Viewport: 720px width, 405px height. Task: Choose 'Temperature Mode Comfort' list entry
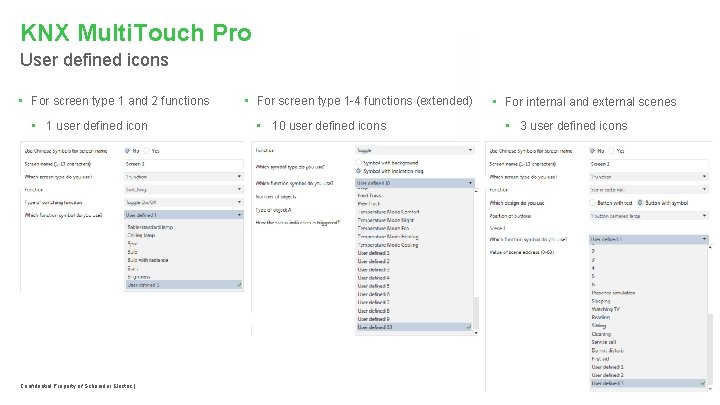coord(388,212)
